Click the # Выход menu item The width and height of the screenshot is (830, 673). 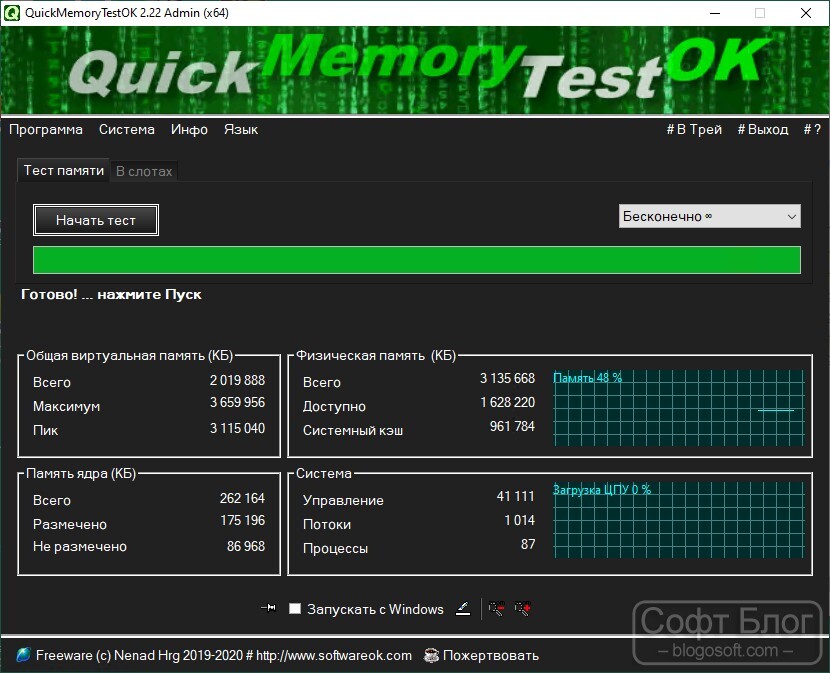[x=763, y=130]
